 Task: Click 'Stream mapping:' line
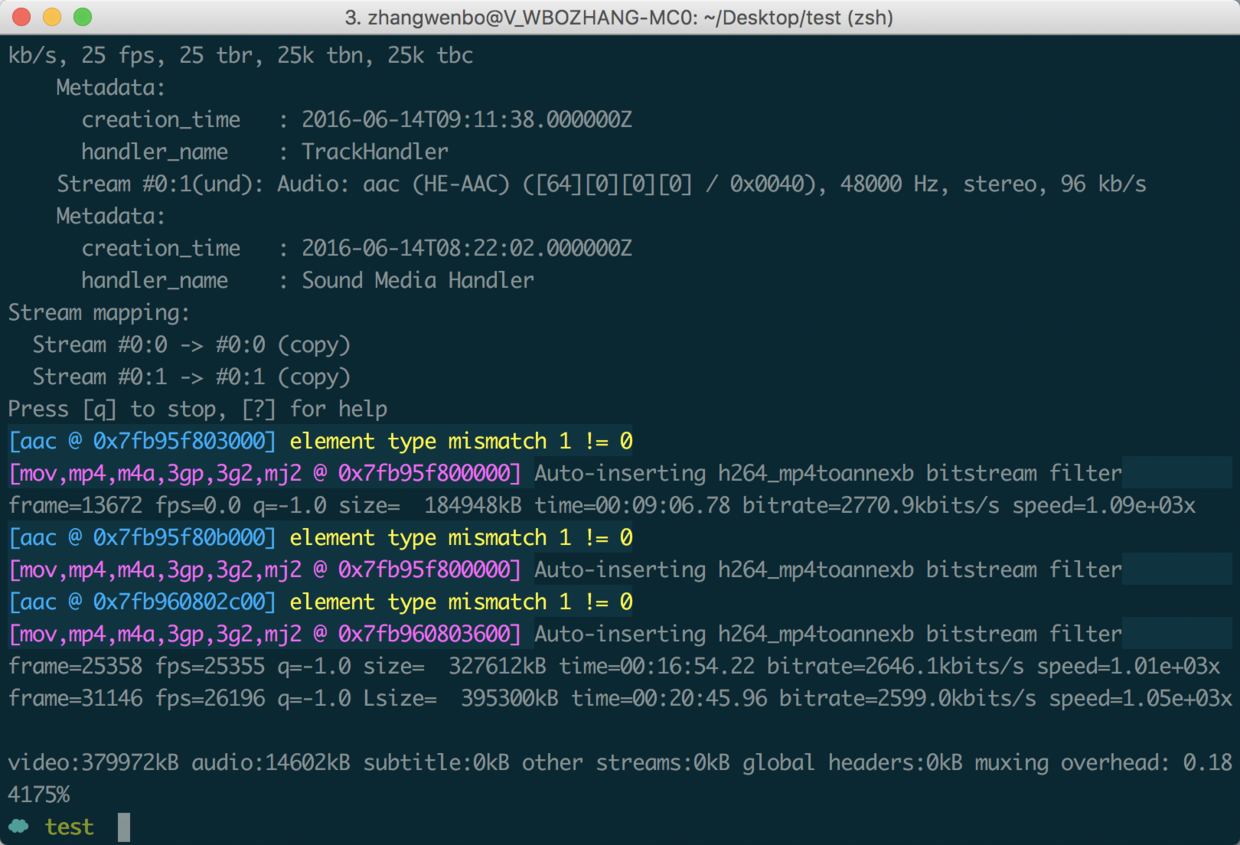tap(99, 313)
